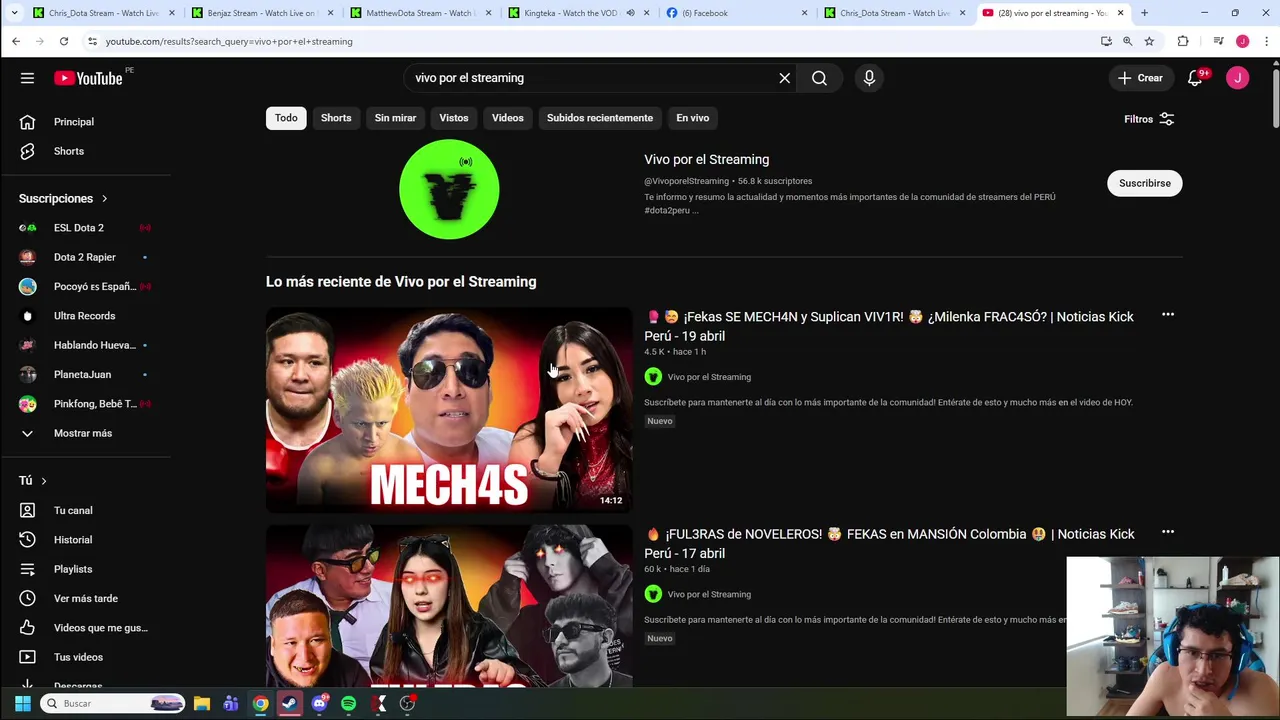Open the Windows Start menu
This screenshot has width=1280, height=720.
(x=22, y=704)
